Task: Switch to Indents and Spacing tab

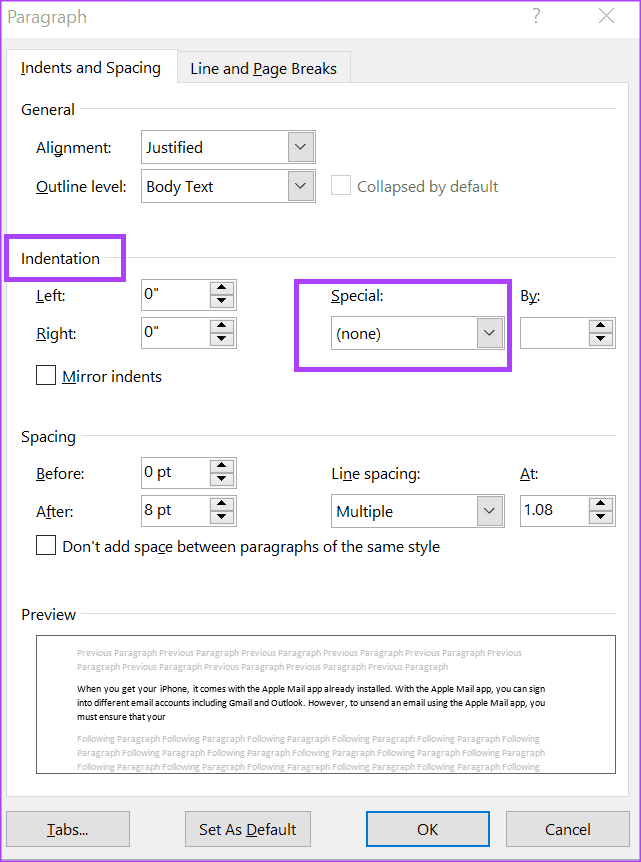Action: click(x=91, y=68)
